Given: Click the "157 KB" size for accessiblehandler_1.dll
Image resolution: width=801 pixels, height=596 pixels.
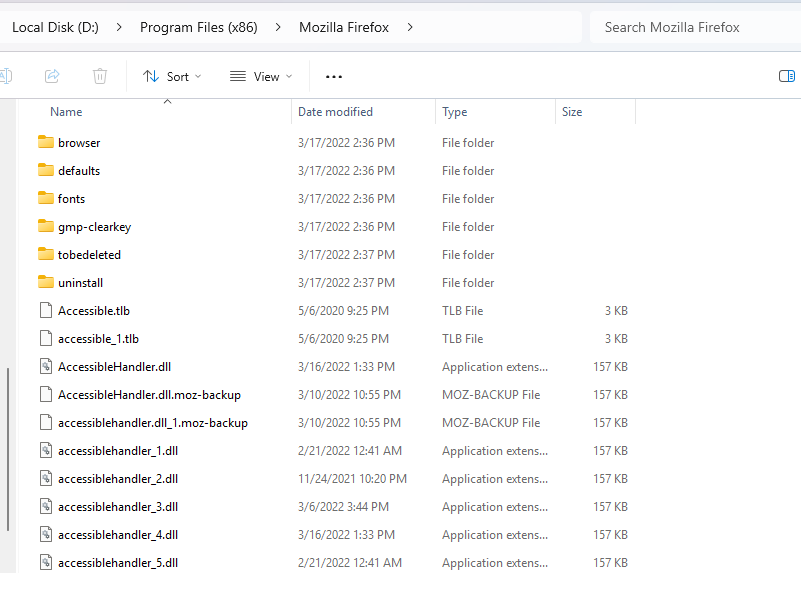Looking at the screenshot, I should point(610,451).
